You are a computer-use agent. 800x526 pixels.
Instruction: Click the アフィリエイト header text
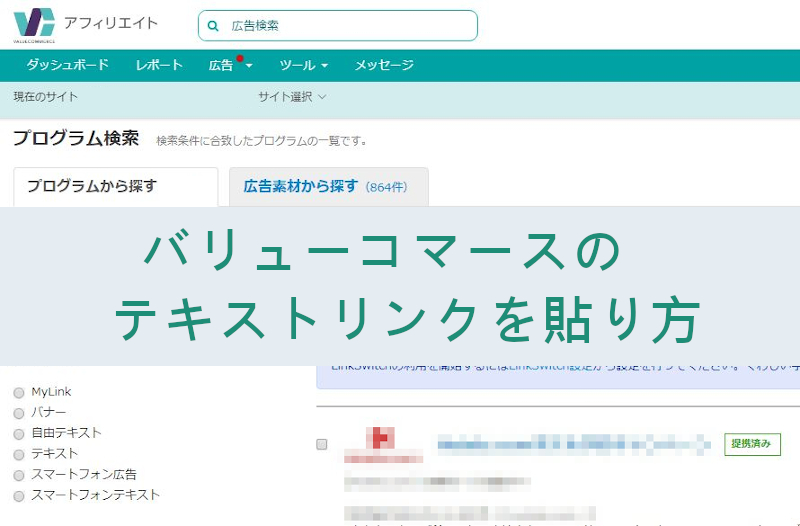click(x=111, y=23)
